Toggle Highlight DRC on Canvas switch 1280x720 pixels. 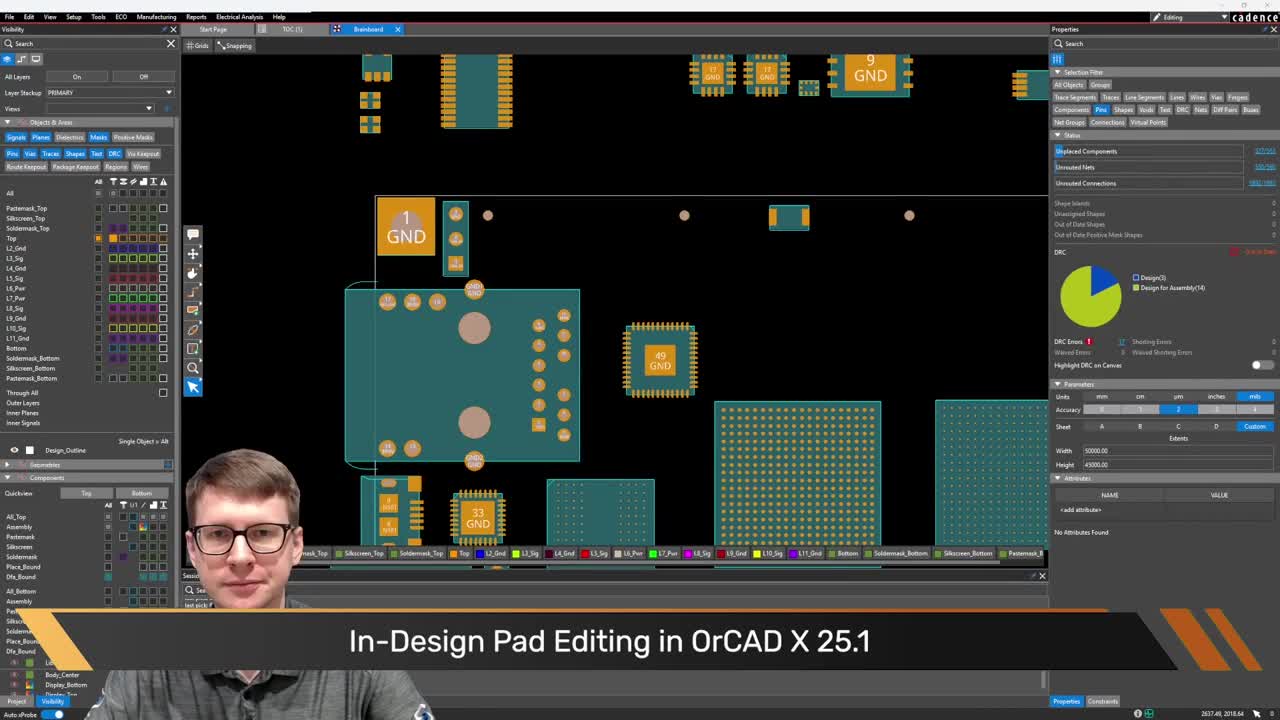[1262, 365]
